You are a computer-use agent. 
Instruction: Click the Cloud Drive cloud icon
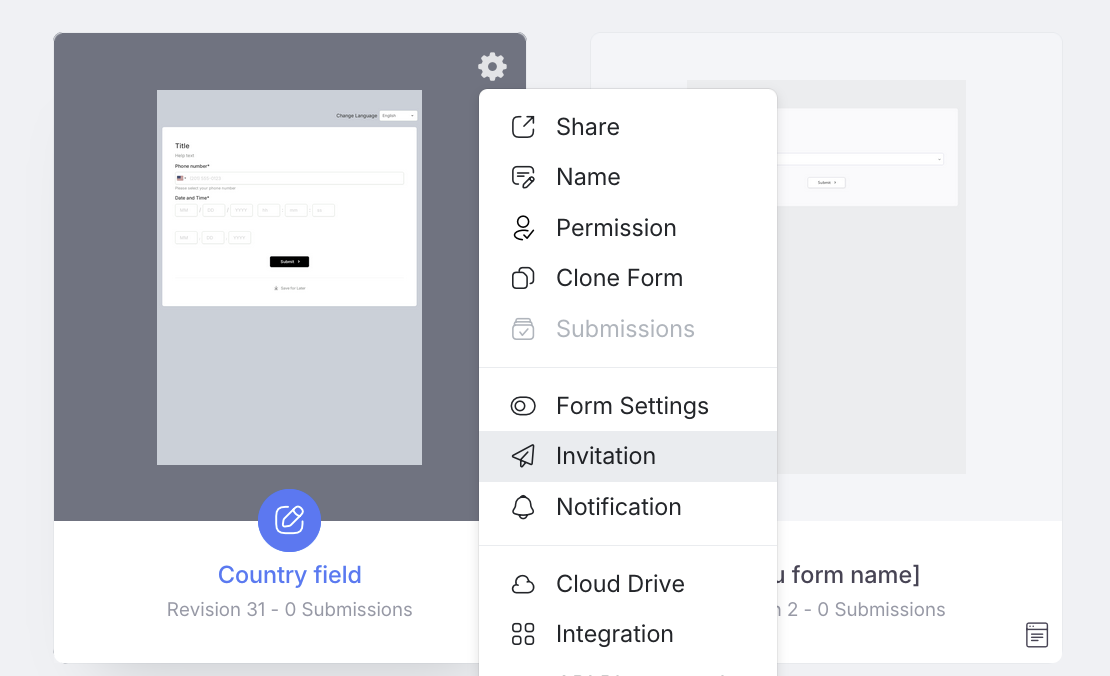pyautogui.click(x=523, y=584)
